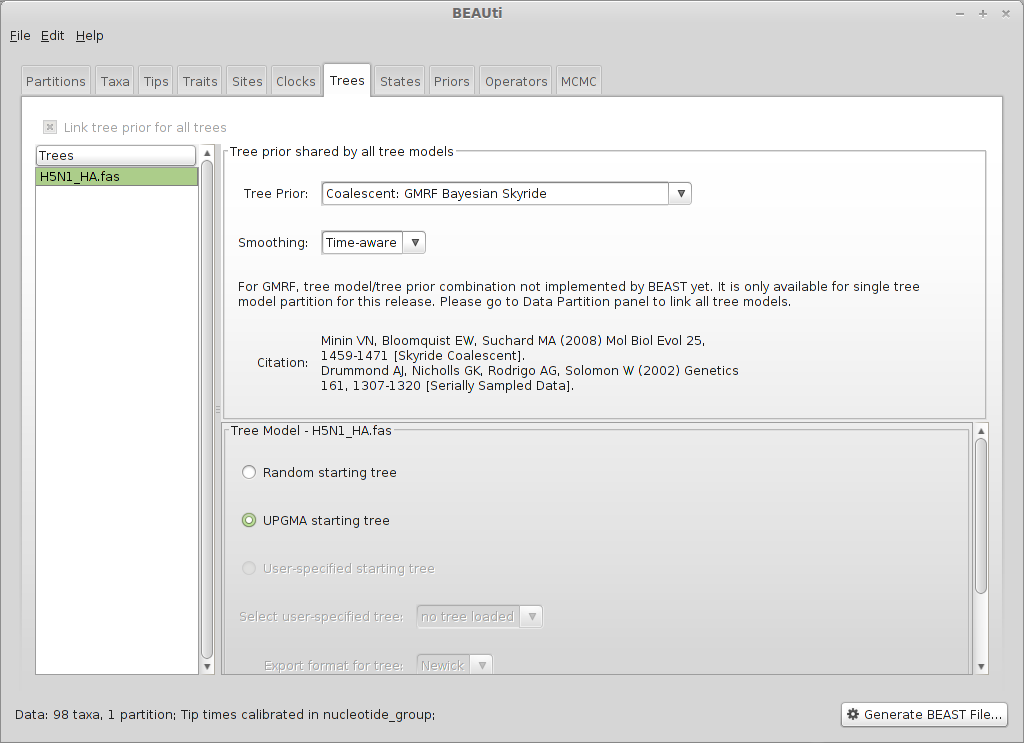Switch to the Priors tab

pyautogui.click(x=451, y=82)
